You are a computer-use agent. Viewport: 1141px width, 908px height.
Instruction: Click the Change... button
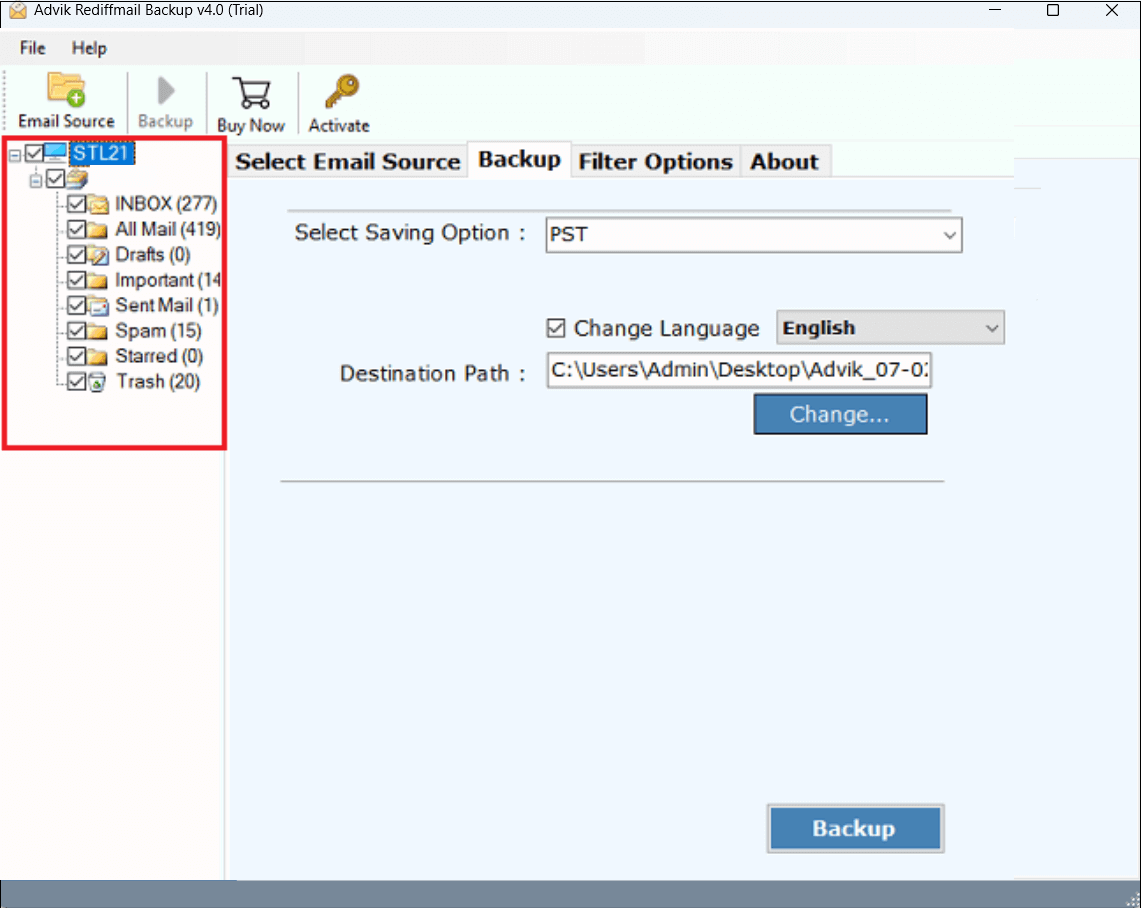tap(840, 415)
